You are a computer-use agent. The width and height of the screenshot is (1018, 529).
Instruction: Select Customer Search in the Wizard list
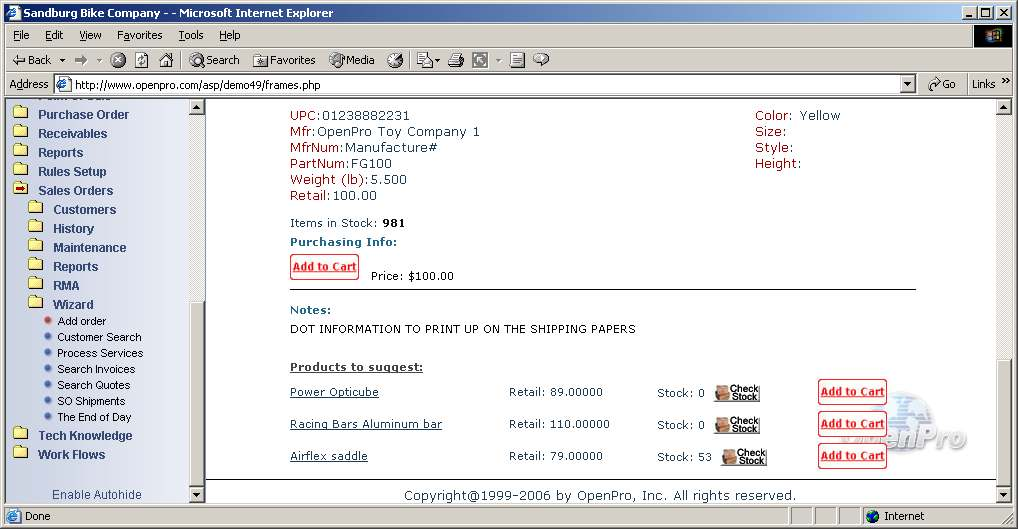(x=99, y=337)
